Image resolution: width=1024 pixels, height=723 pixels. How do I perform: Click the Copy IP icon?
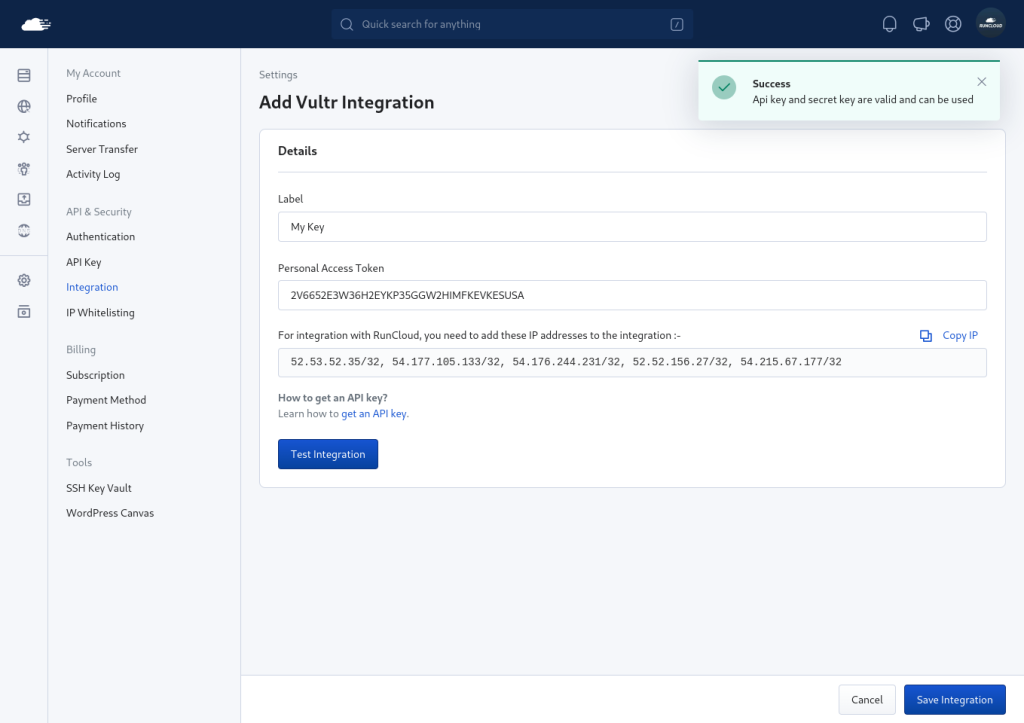[925, 335]
